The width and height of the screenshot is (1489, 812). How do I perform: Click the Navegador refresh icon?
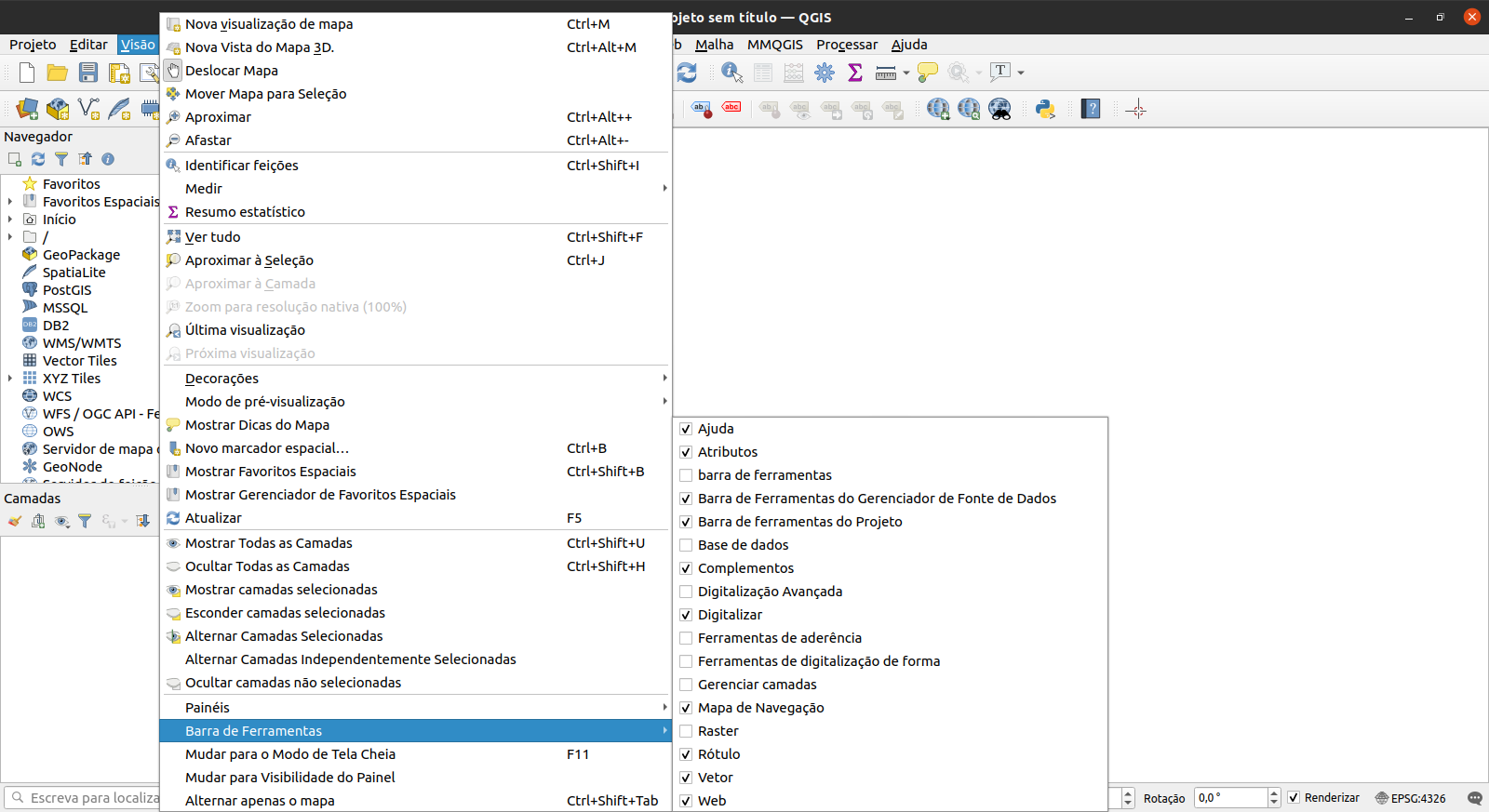(38, 159)
